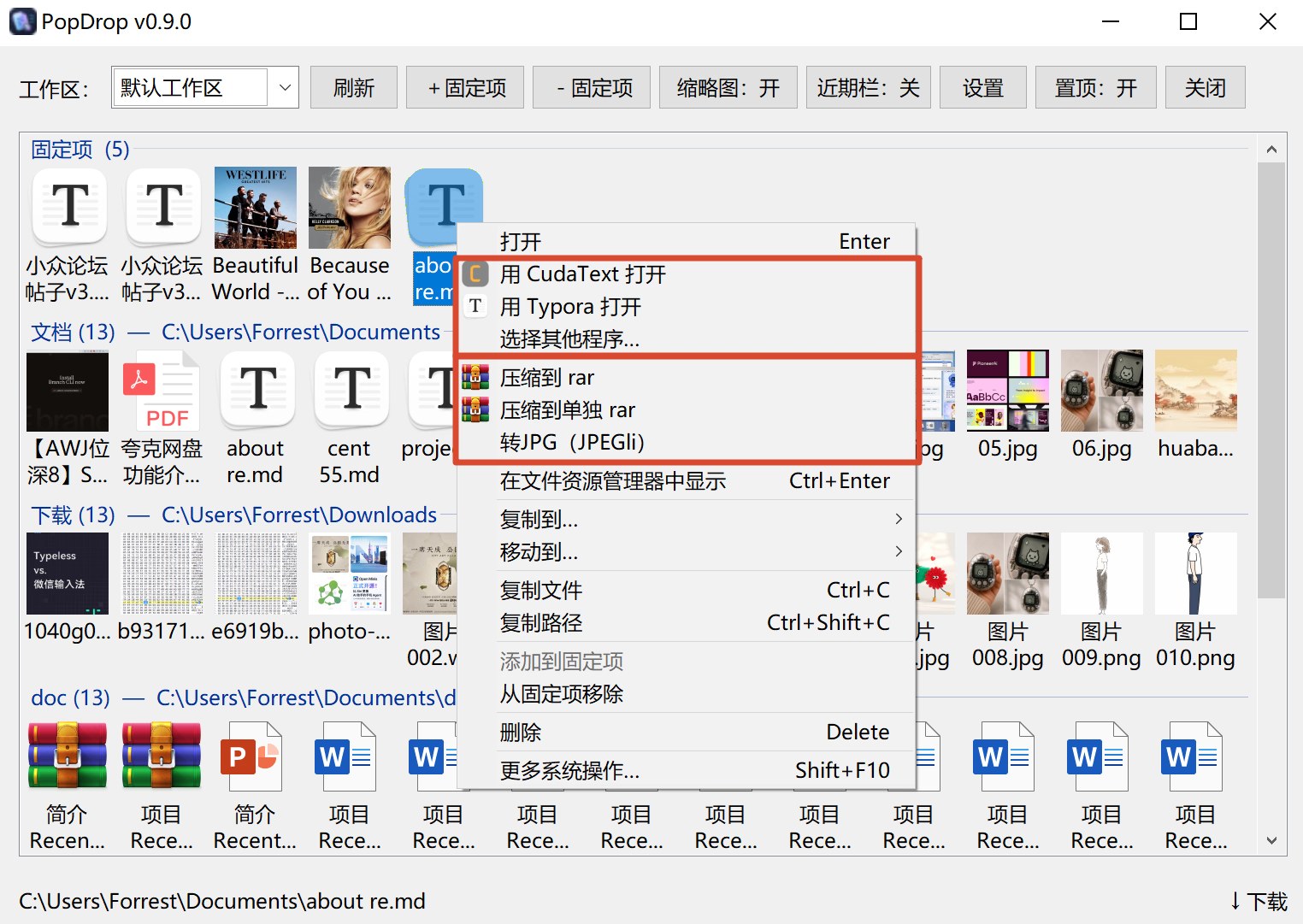Select the 图片 009.png thumbnail
This screenshot has height=924, width=1303.
(x=1102, y=574)
